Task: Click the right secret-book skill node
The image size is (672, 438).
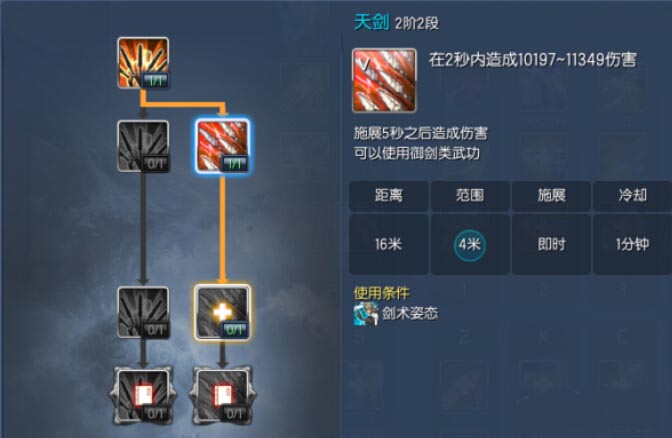Action: (222, 395)
